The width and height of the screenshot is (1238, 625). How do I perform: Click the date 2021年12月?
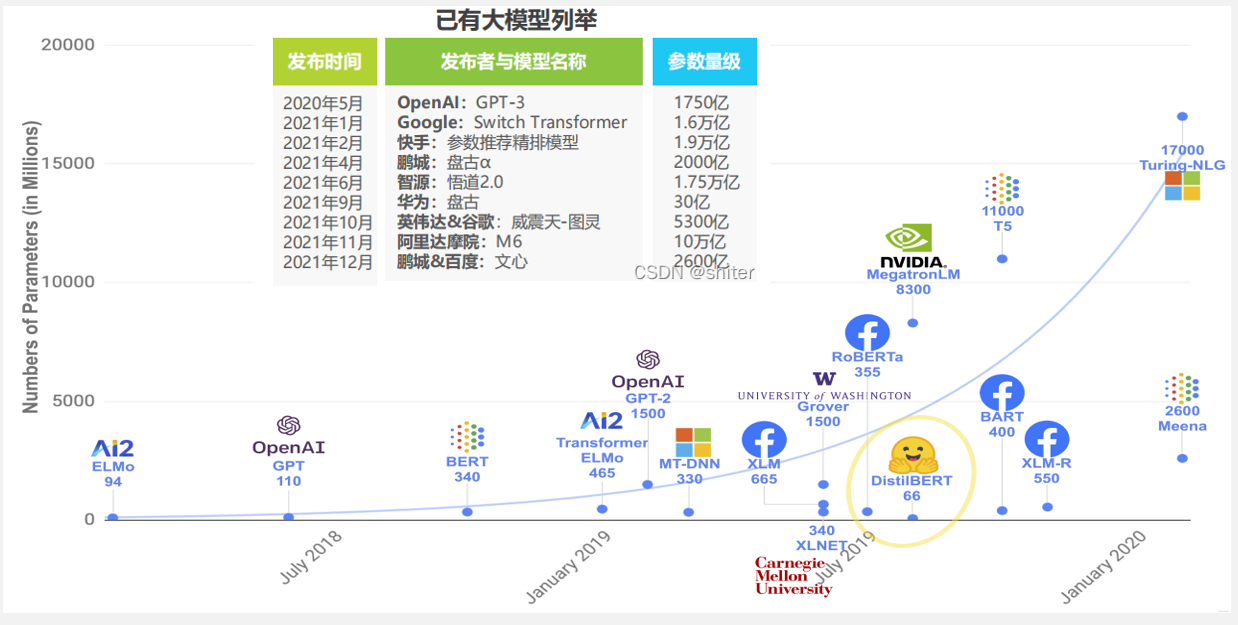328,262
